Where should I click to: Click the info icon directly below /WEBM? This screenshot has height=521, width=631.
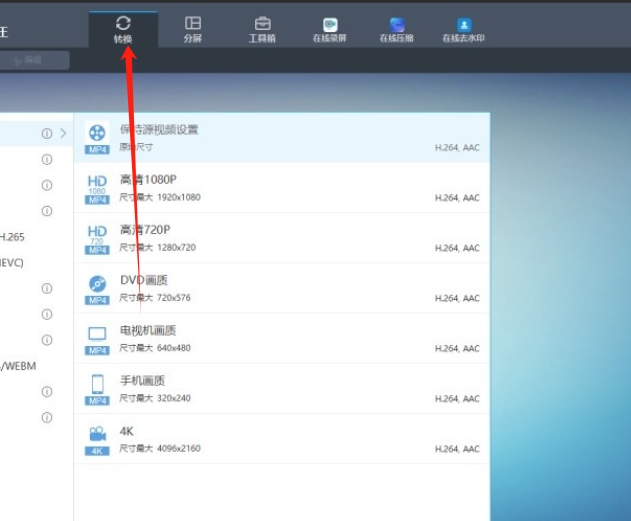click(x=47, y=391)
